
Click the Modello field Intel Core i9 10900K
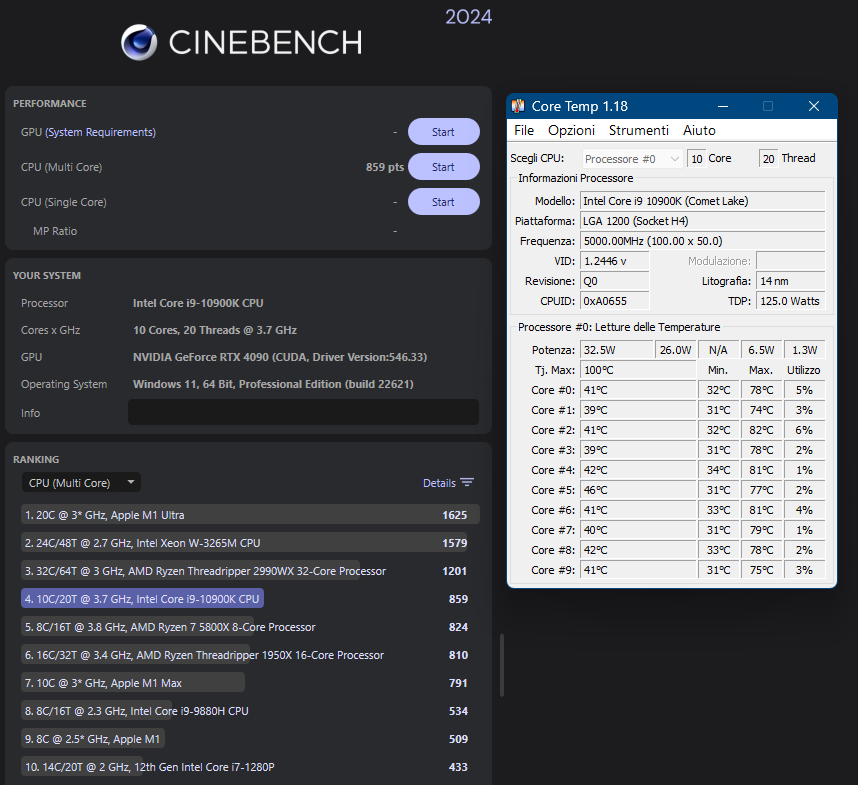[703, 201]
